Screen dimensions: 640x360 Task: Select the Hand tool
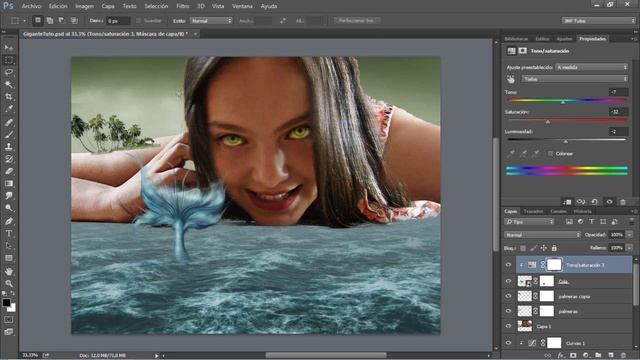click(9, 271)
